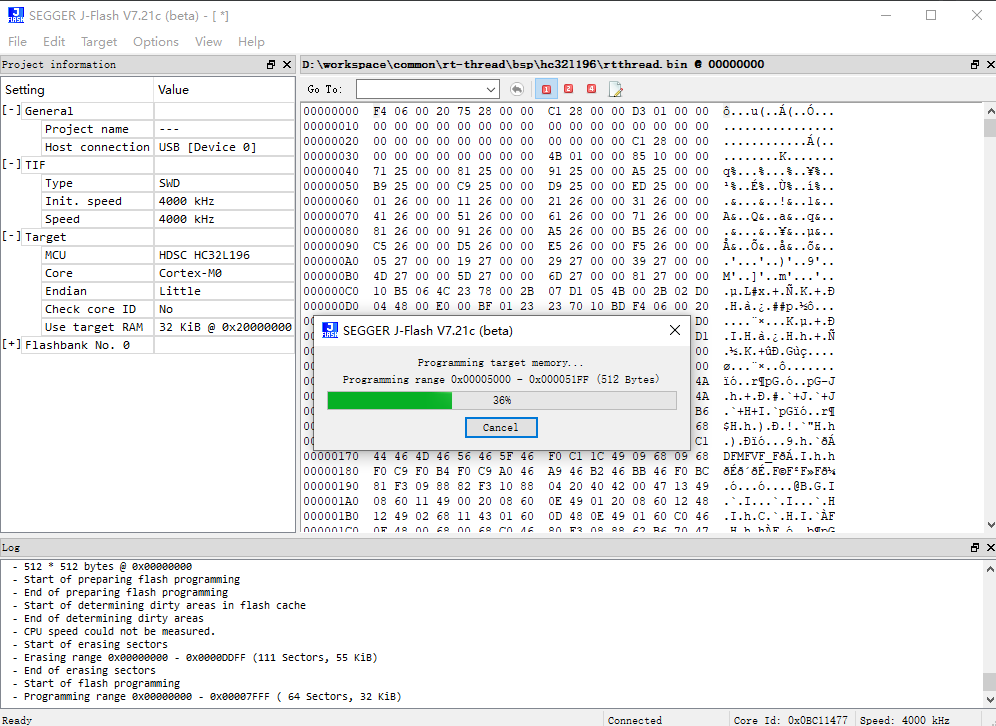Open the Target menu
The image size is (996, 726).
pyautogui.click(x=99, y=42)
